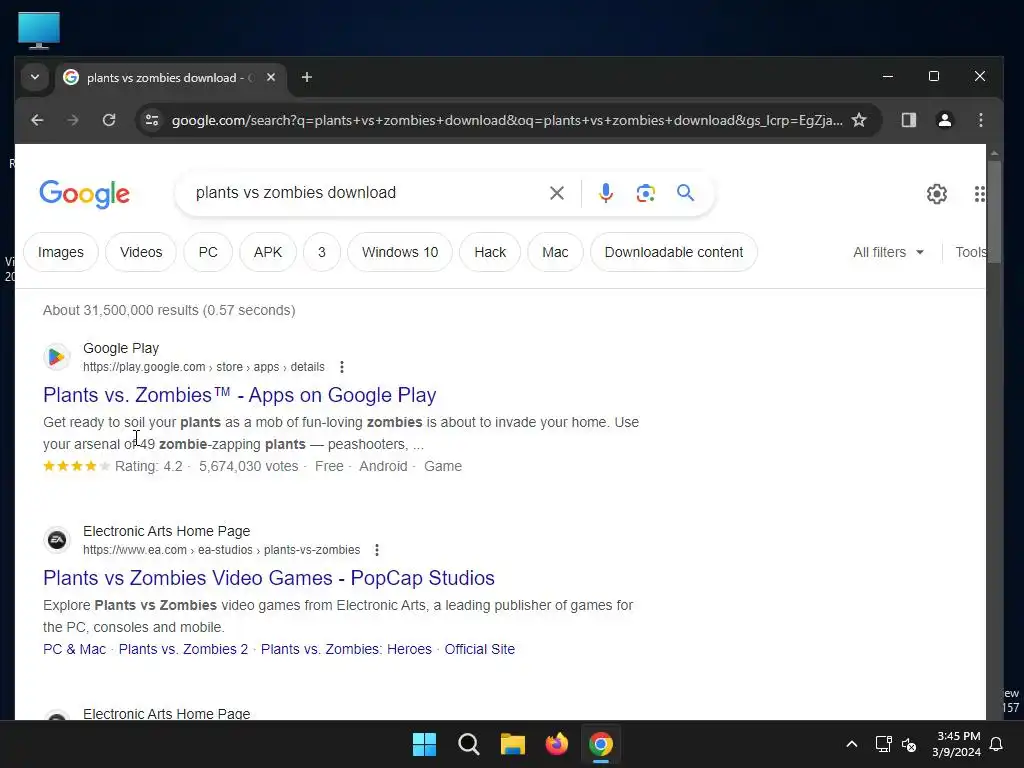Click the network tray icon
1024x768 pixels.
[x=883, y=744]
